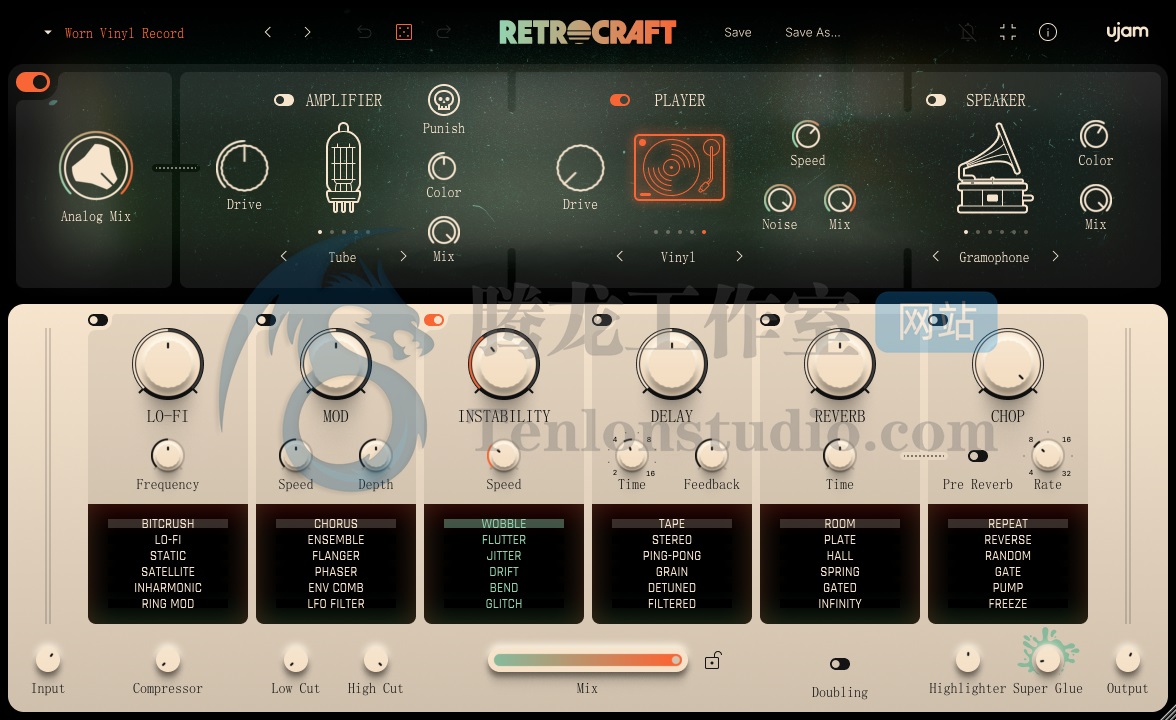Viewport: 1176px width, 720px height.
Task: Select FREEZE in CHOP list
Action: (1008, 604)
